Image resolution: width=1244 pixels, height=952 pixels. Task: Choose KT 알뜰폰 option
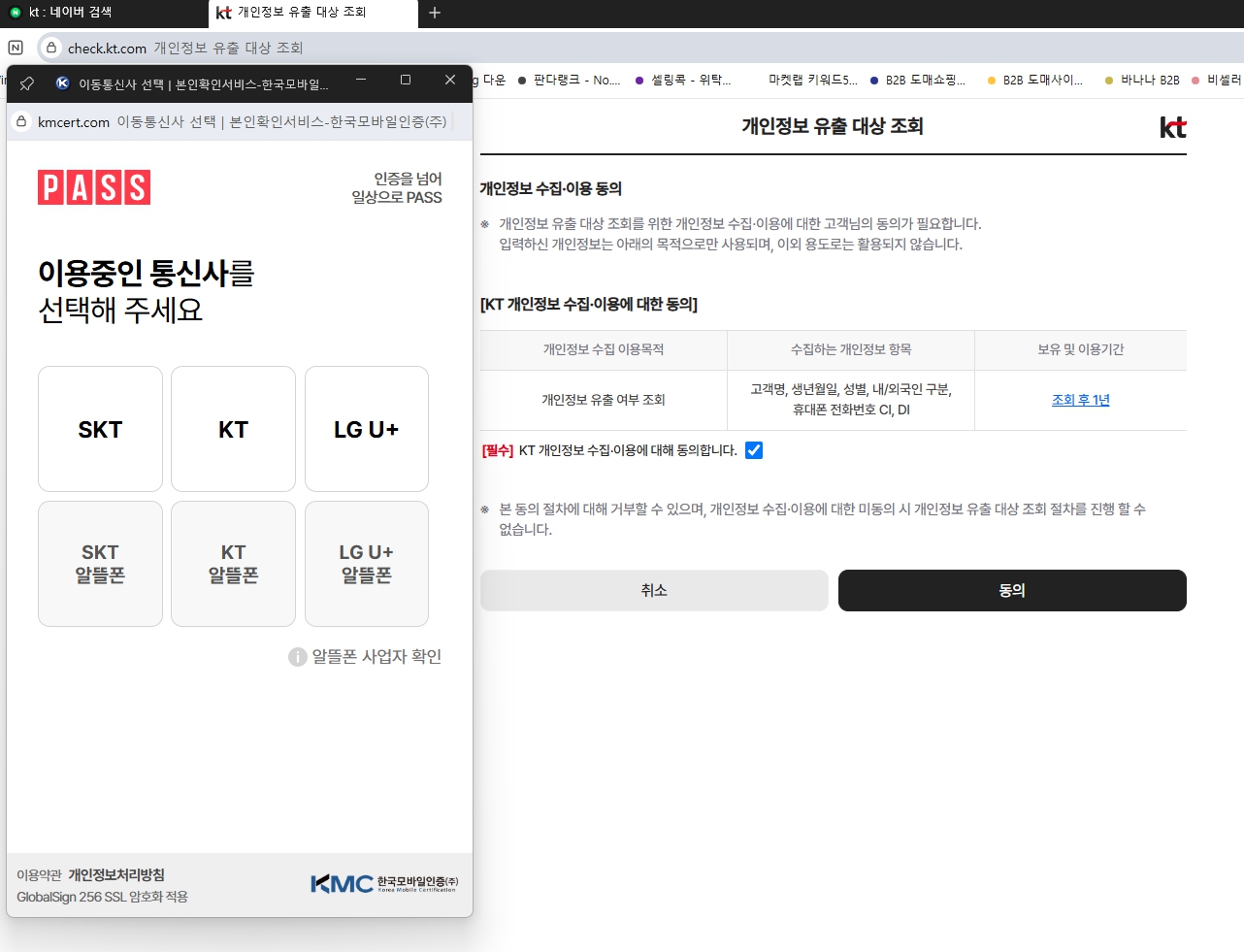[x=233, y=564]
